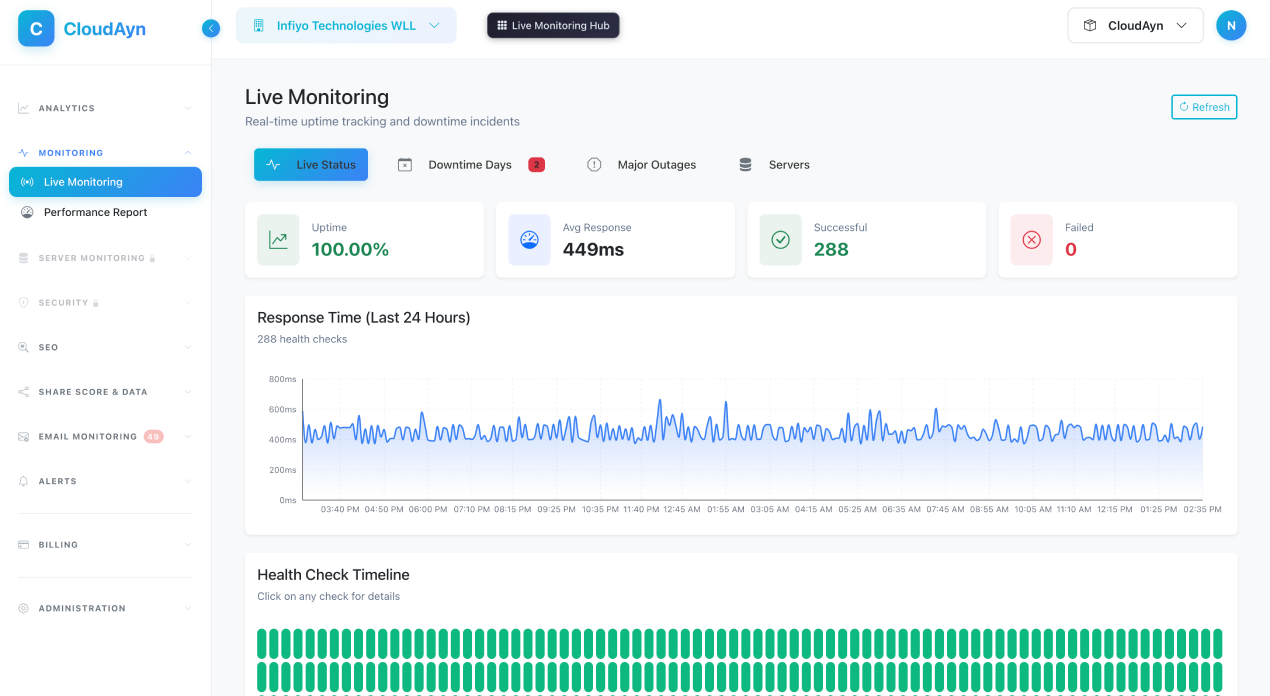This screenshot has width=1270, height=696.
Task: Open the Servers tab
Action: tap(774, 165)
